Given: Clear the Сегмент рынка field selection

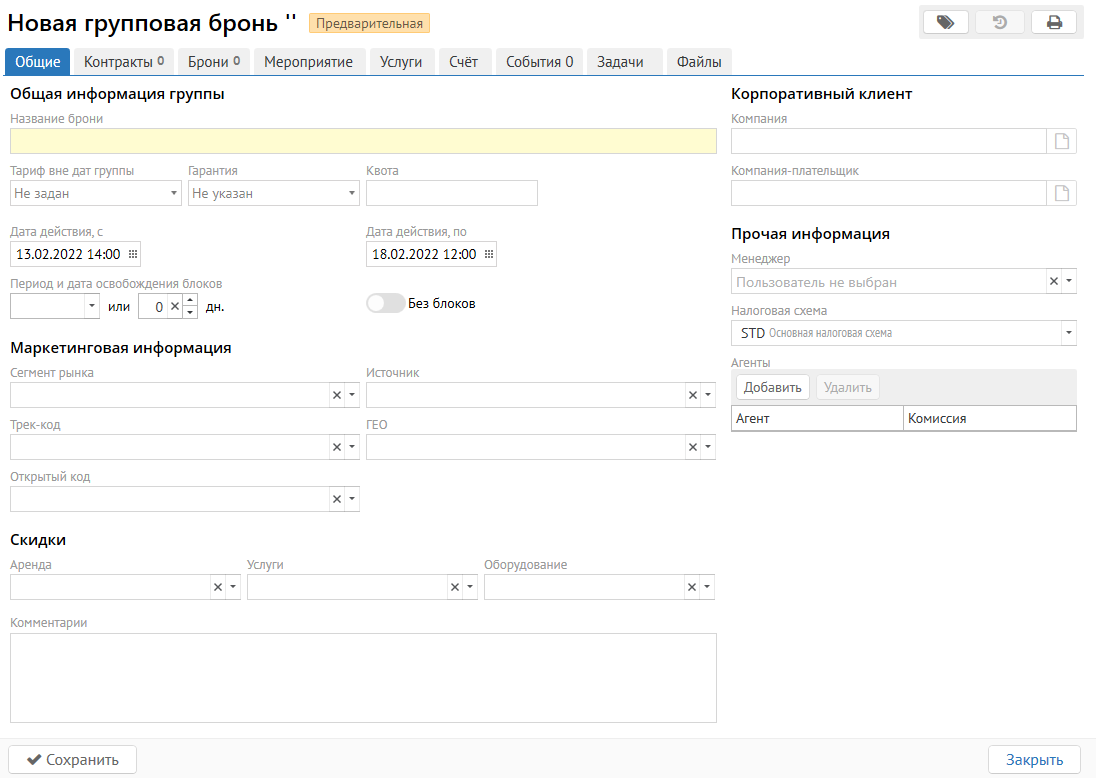Looking at the screenshot, I should tap(336, 396).
